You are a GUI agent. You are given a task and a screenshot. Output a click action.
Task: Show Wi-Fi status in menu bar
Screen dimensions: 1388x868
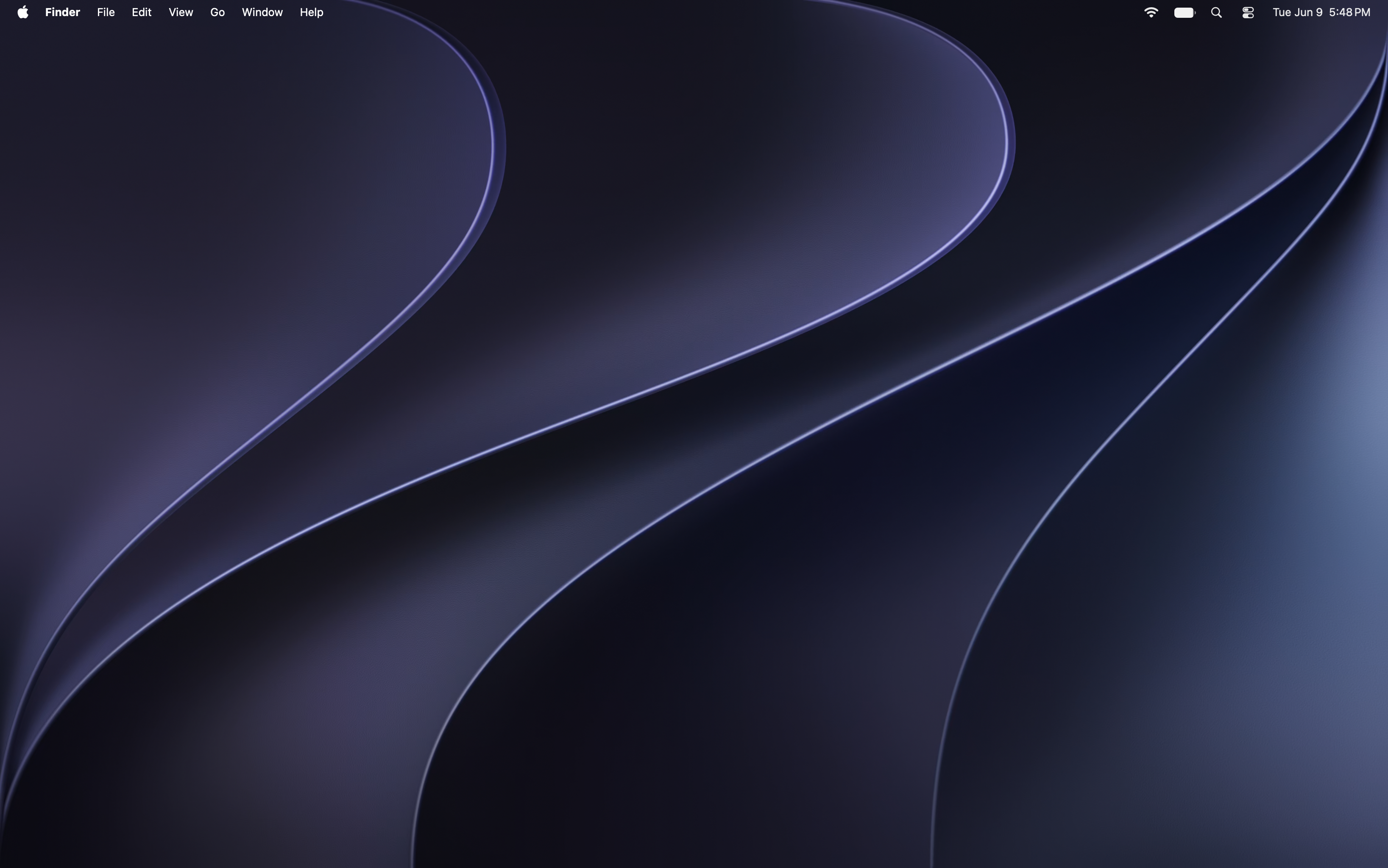1151,12
